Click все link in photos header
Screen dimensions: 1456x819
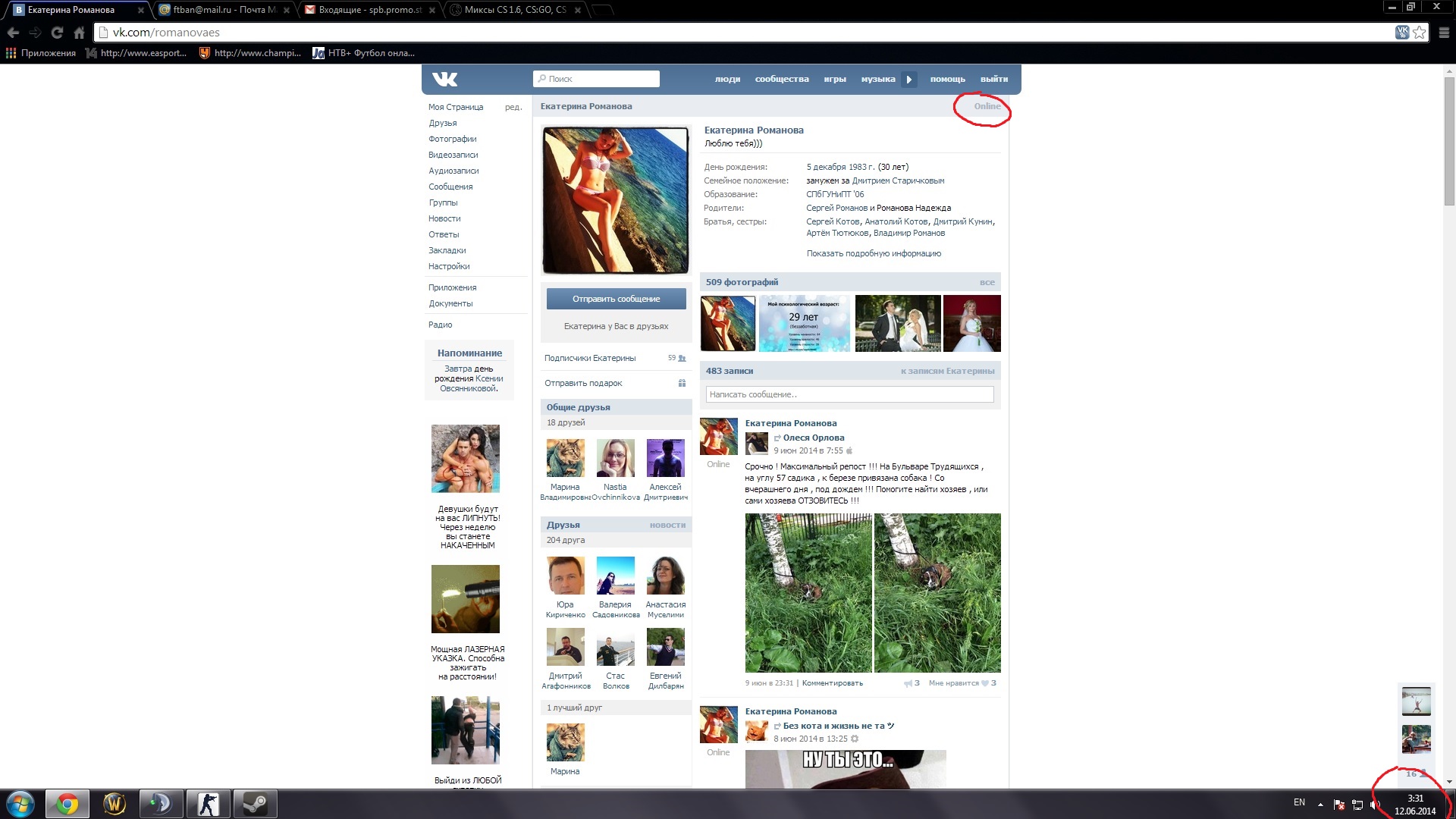pyautogui.click(x=987, y=282)
